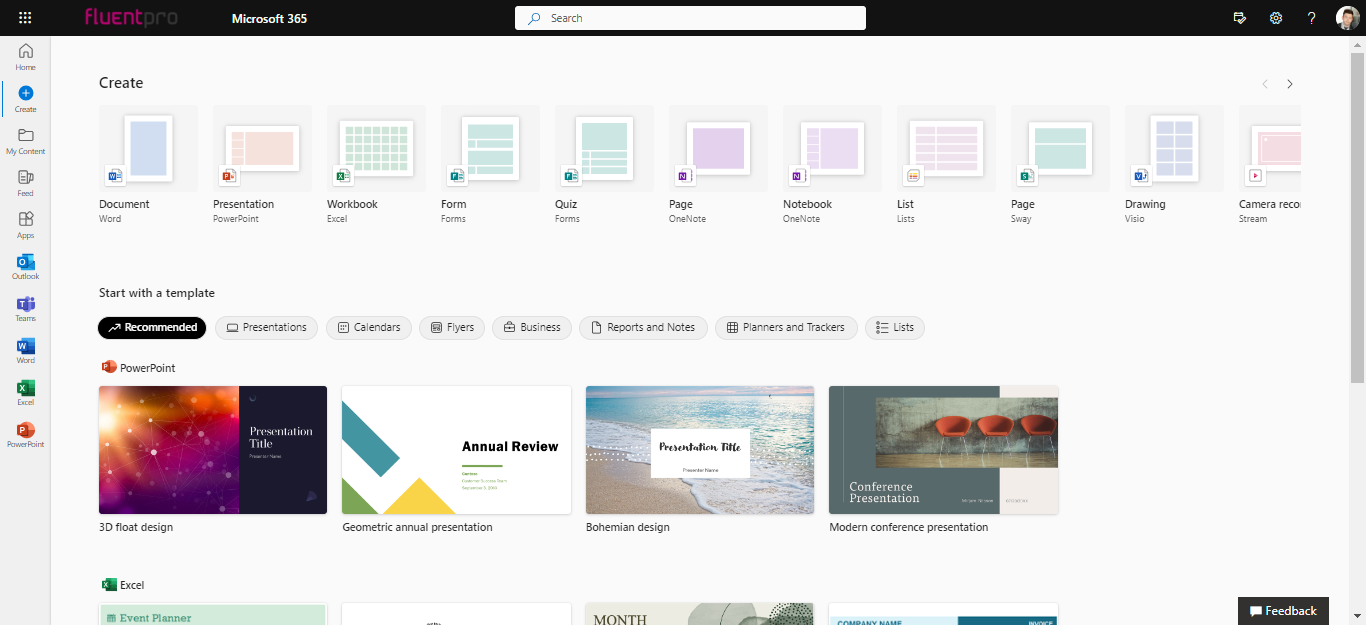
Task: Create a new Forms Form
Action: point(490,165)
